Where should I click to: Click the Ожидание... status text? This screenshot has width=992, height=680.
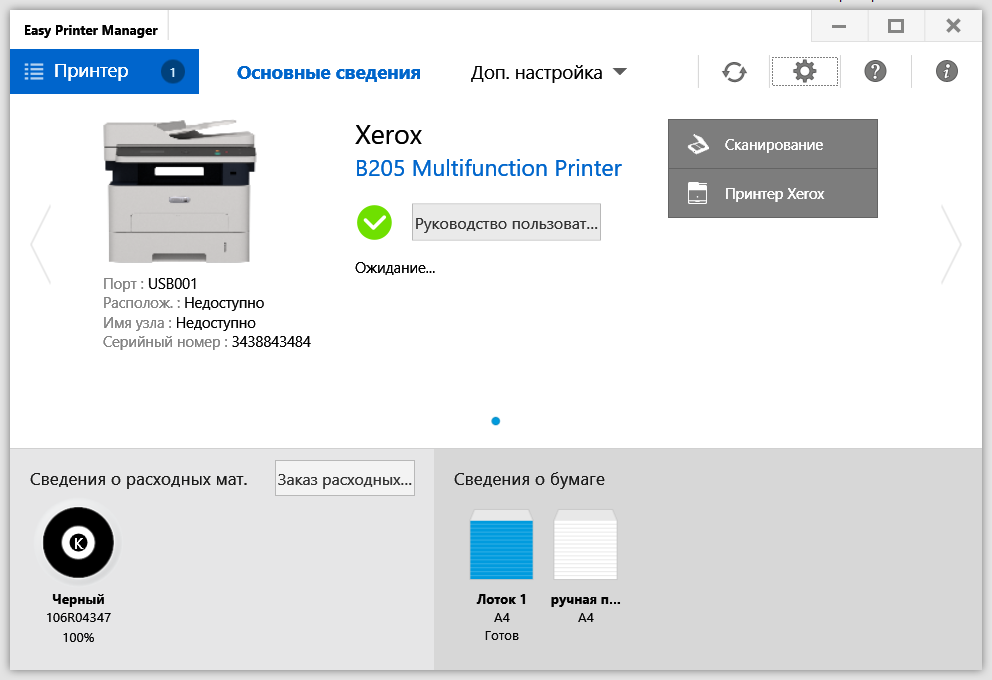coord(395,268)
